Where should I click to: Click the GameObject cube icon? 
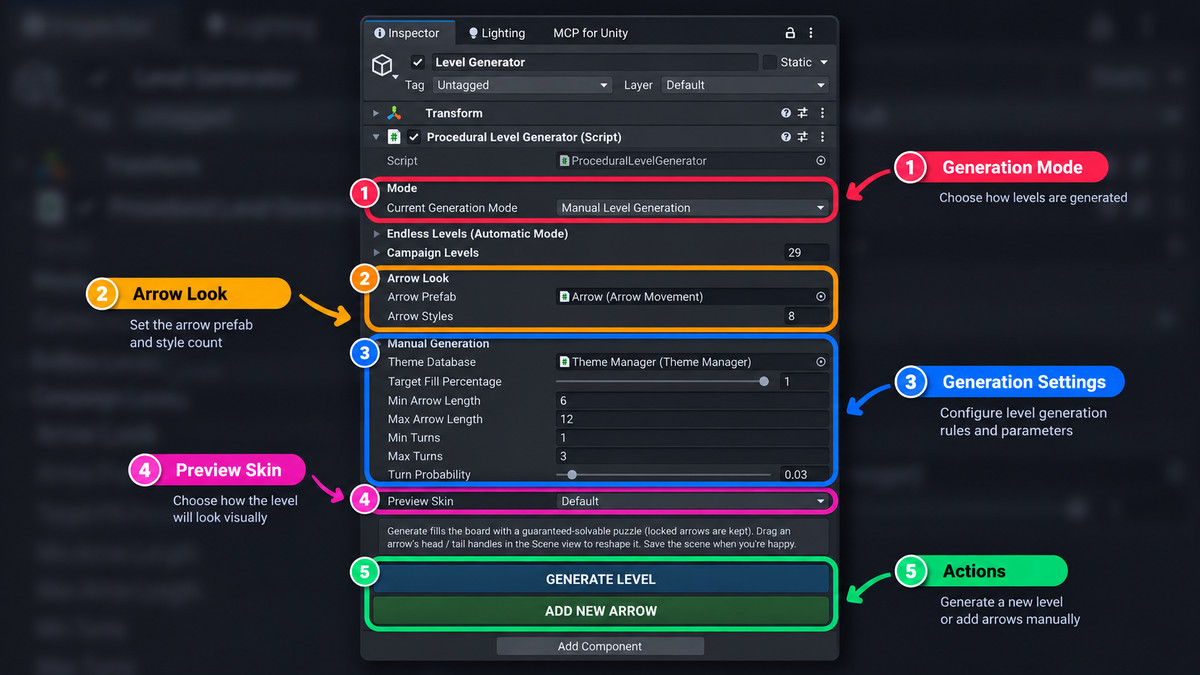(x=382, y=66)
